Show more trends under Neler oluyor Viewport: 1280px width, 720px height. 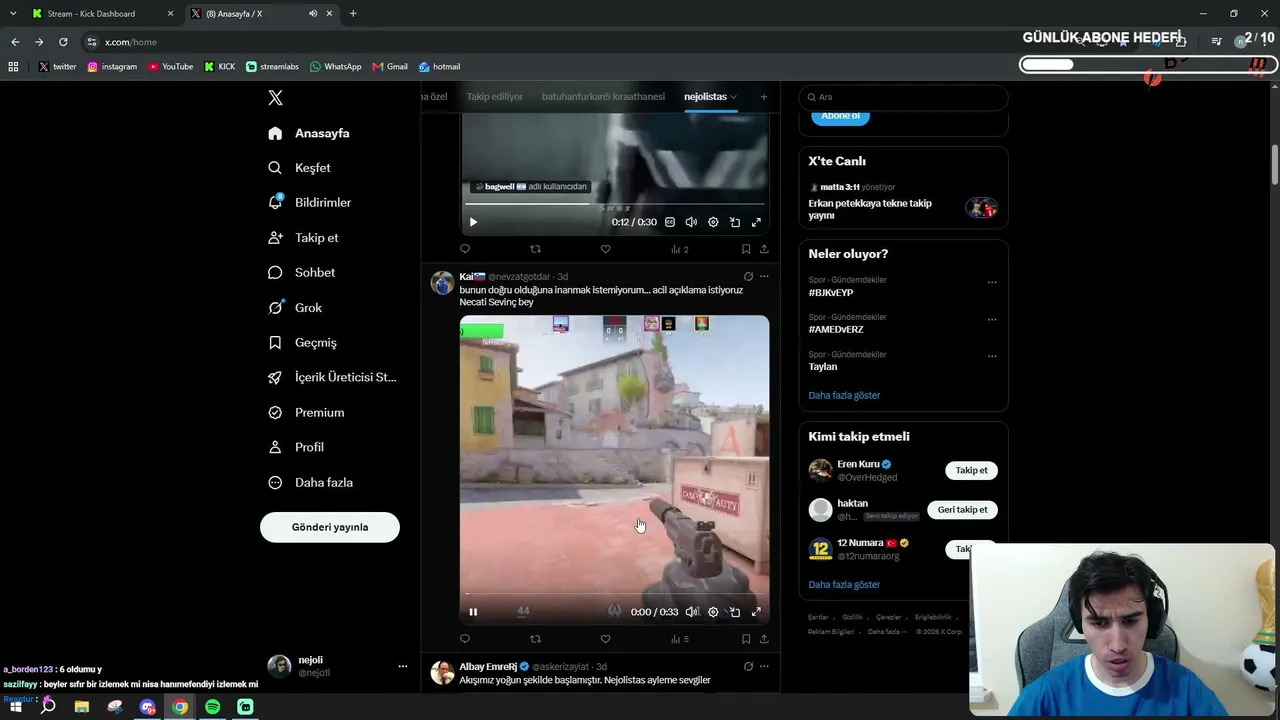tap(844, 395)
